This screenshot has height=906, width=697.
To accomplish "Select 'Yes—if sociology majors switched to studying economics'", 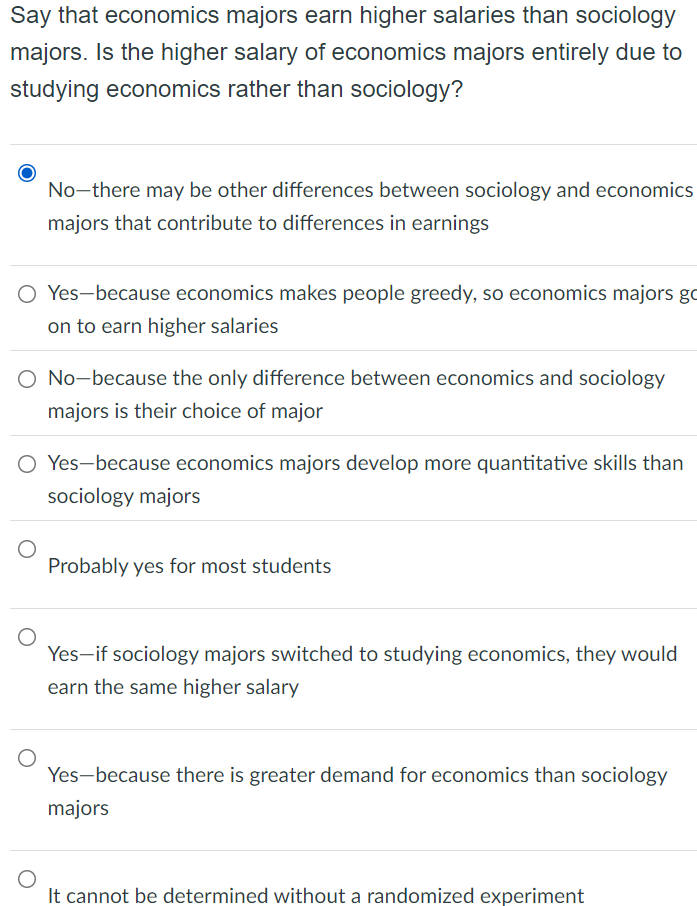I will tap(362, 670).
